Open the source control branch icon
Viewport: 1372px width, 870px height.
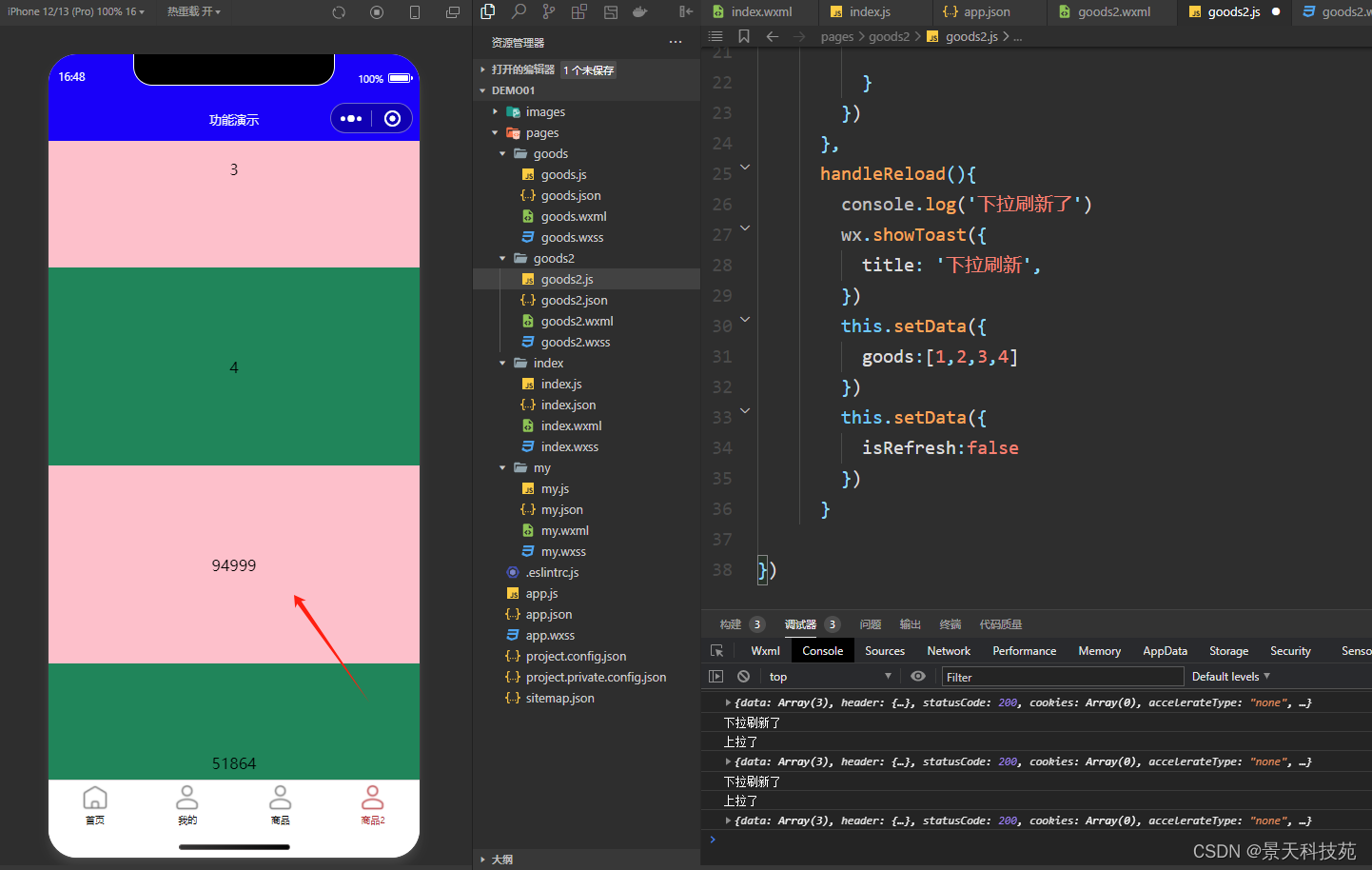pos(549,11)
